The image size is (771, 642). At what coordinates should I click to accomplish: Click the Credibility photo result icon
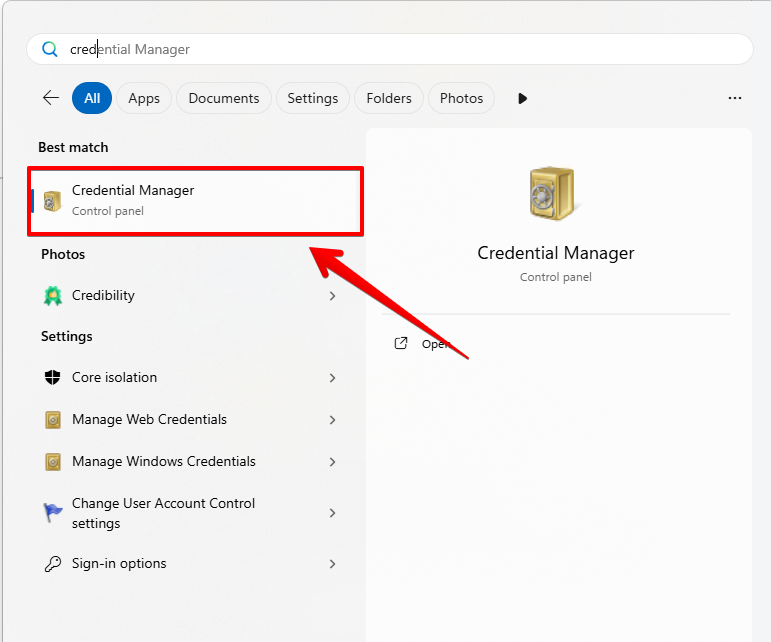[53, 296]
